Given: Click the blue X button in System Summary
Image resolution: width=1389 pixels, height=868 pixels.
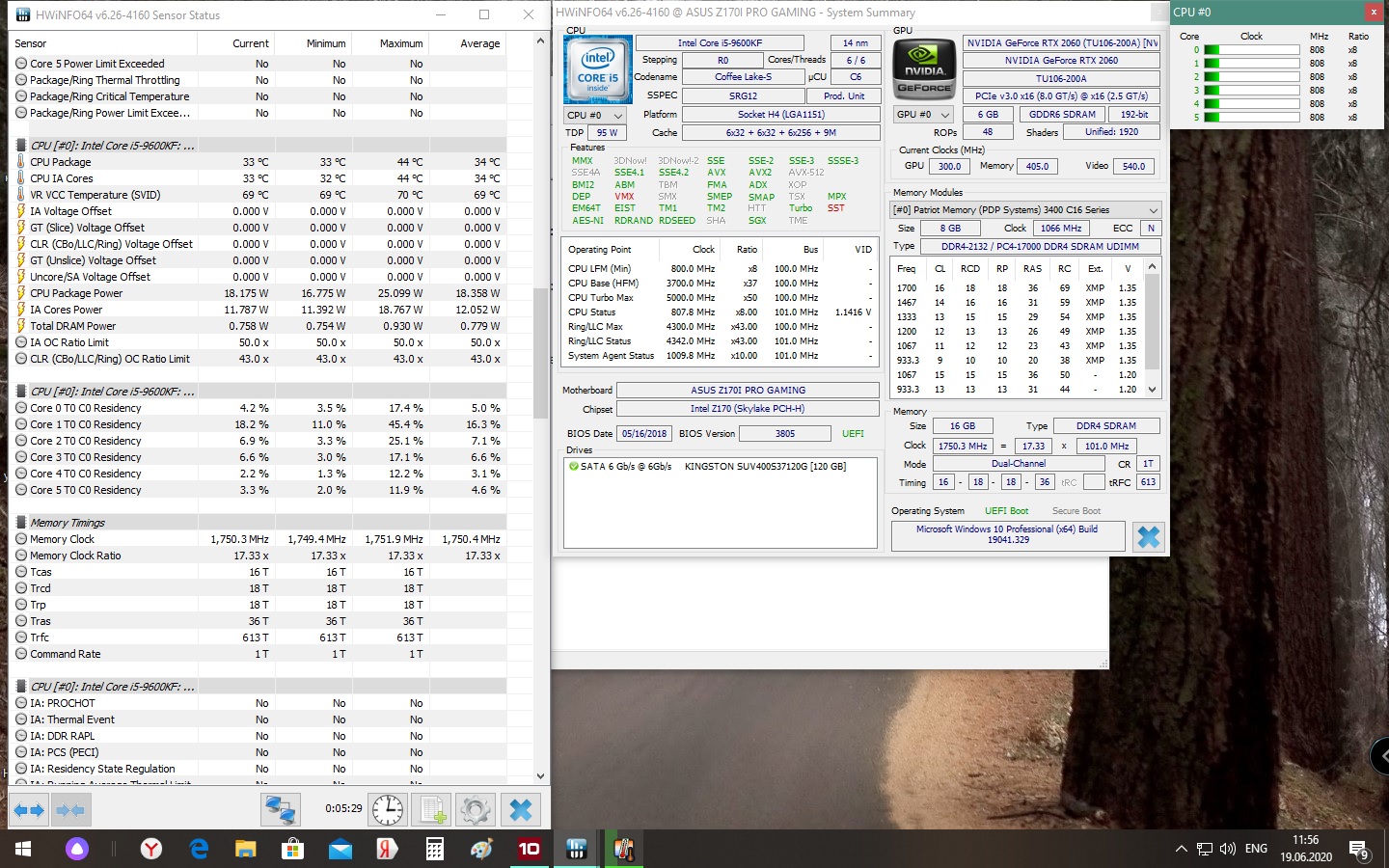Looking at the screenshot, I should pos(1148,537).
